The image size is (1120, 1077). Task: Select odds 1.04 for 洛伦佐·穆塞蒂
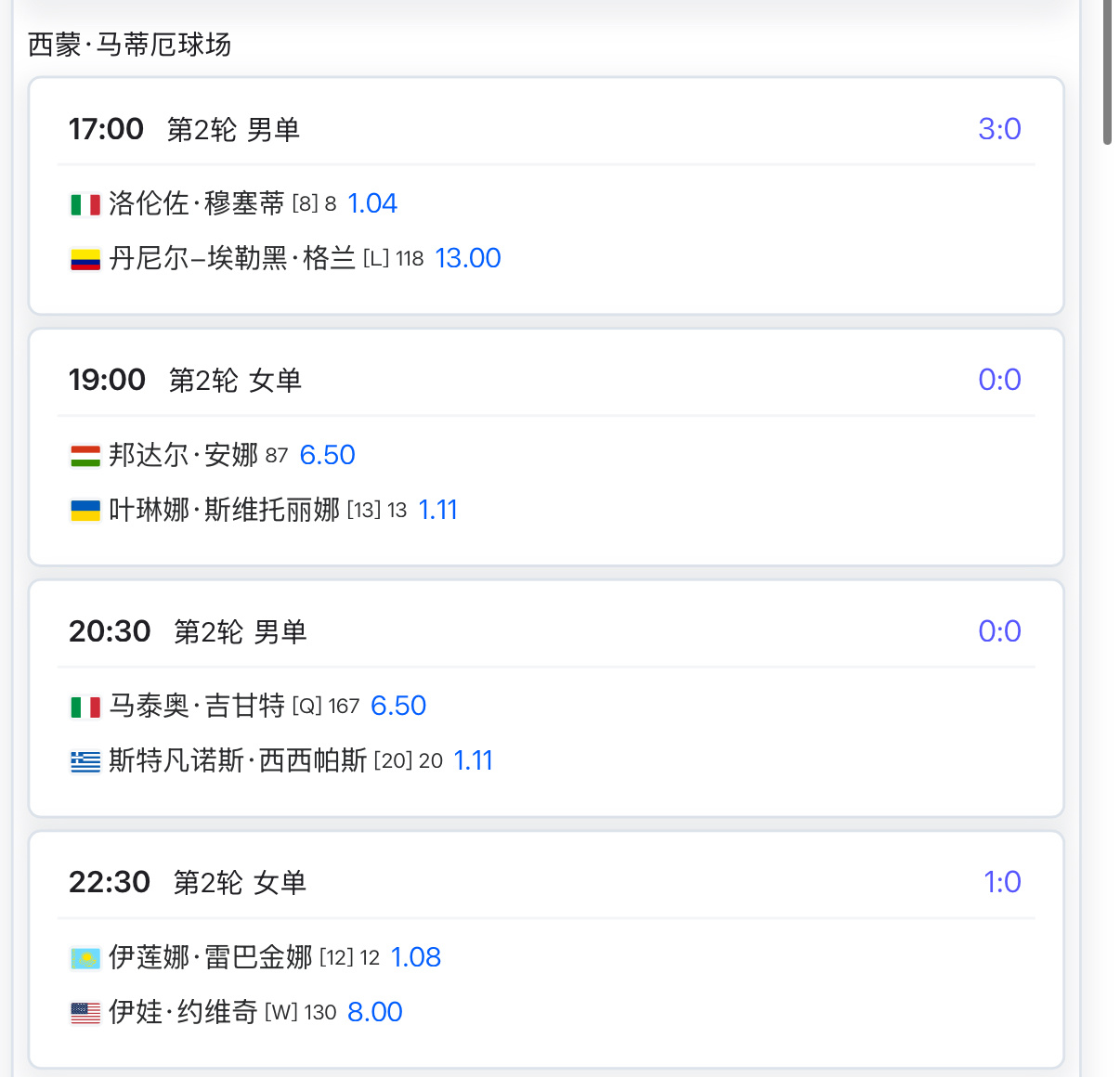click(372, 203)
